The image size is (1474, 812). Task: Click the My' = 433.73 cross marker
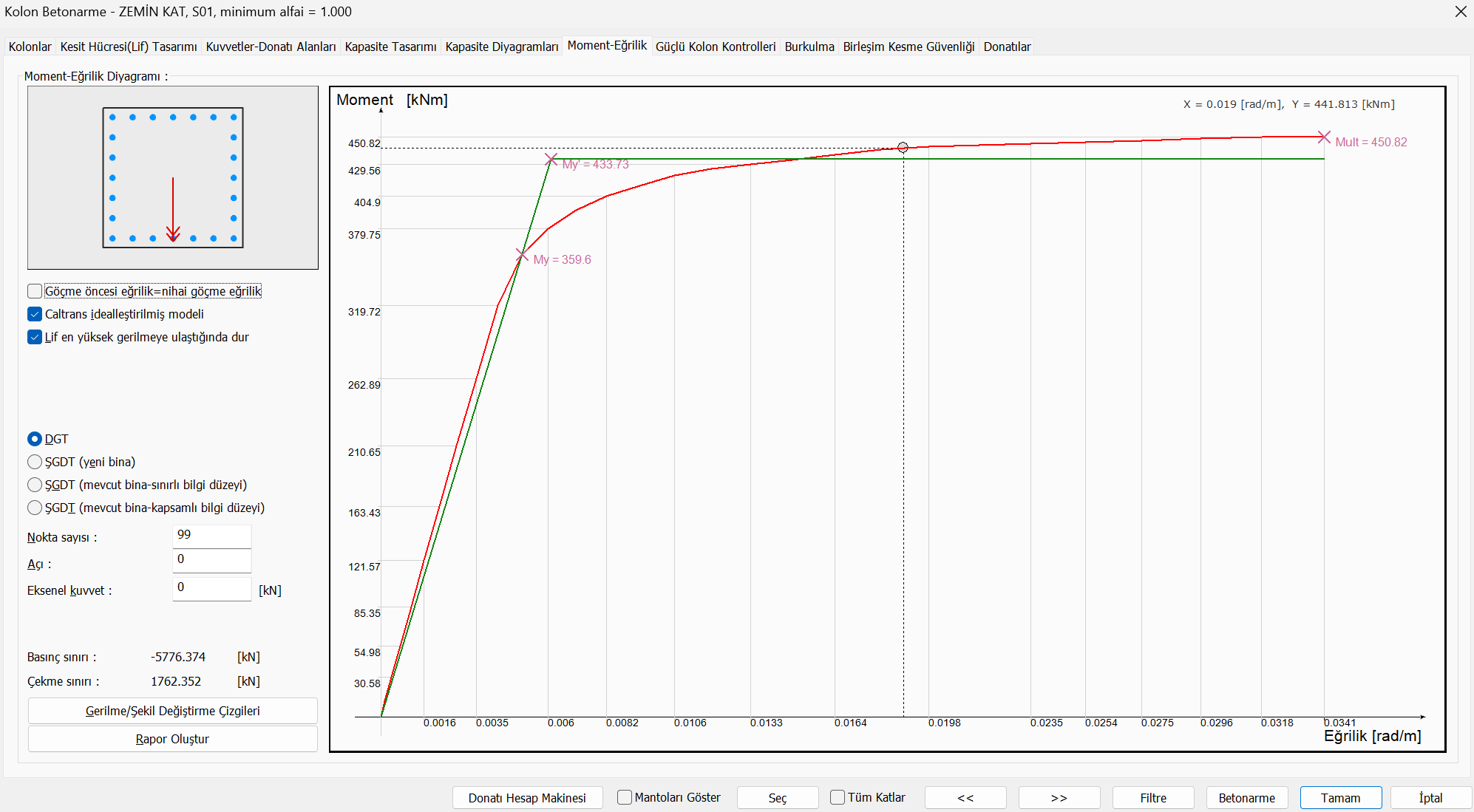pos(551,160)
